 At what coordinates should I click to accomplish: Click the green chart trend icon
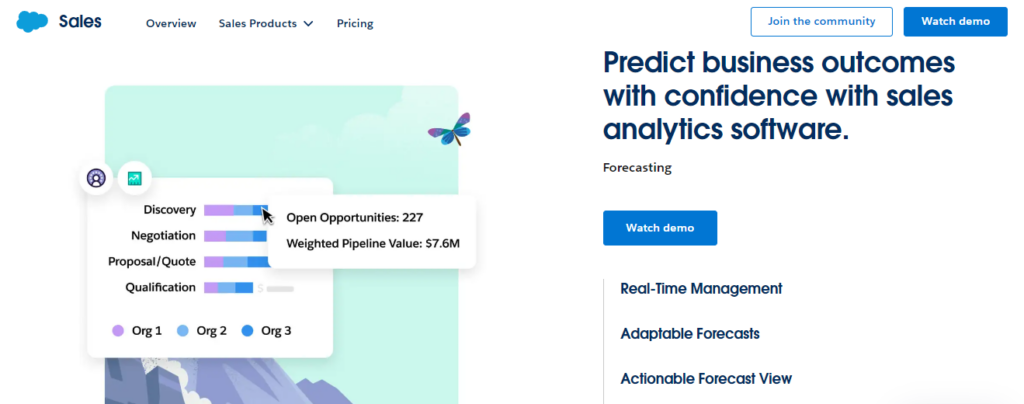coord(134,179)
